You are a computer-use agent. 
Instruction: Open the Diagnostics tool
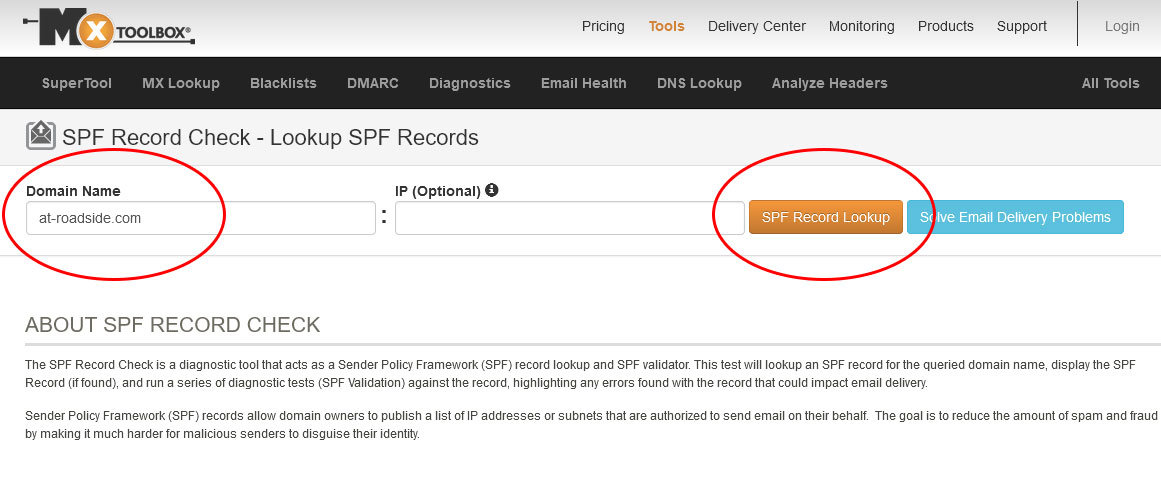(469, 83)
